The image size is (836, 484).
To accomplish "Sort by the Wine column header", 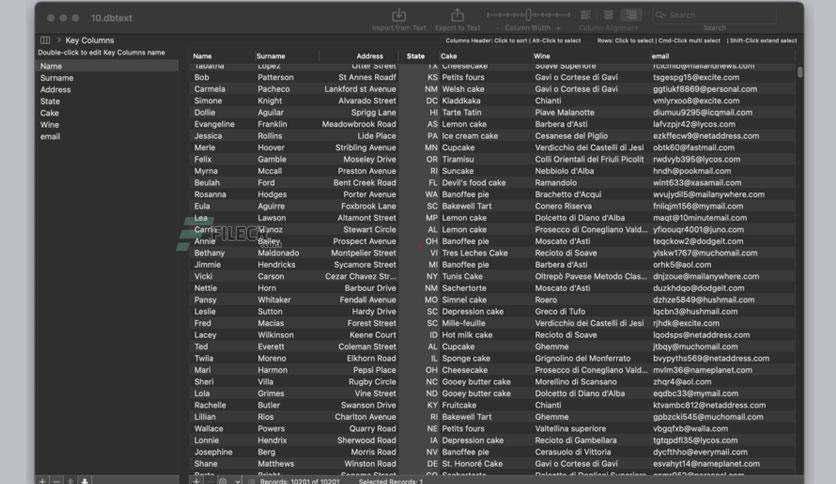I will (x=542, y=56).
